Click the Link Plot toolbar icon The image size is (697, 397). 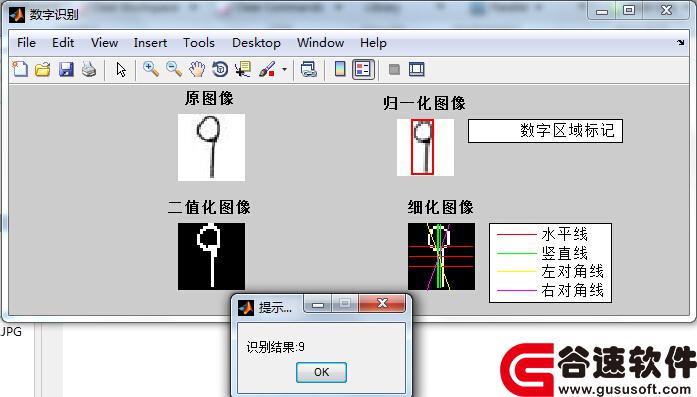[x=308, y=69]
